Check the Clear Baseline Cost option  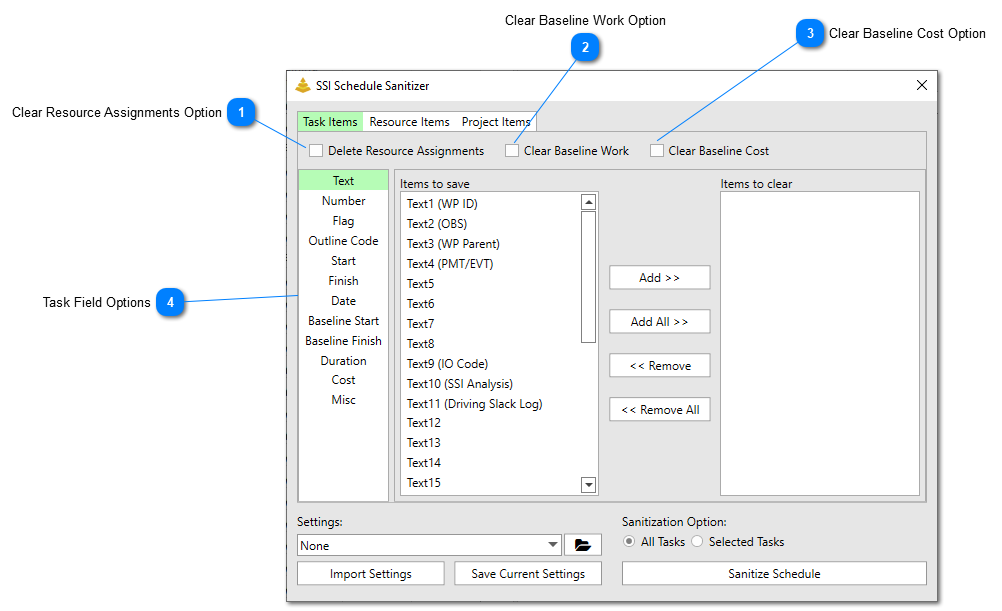pyautogui.click(x=657, y=151)
